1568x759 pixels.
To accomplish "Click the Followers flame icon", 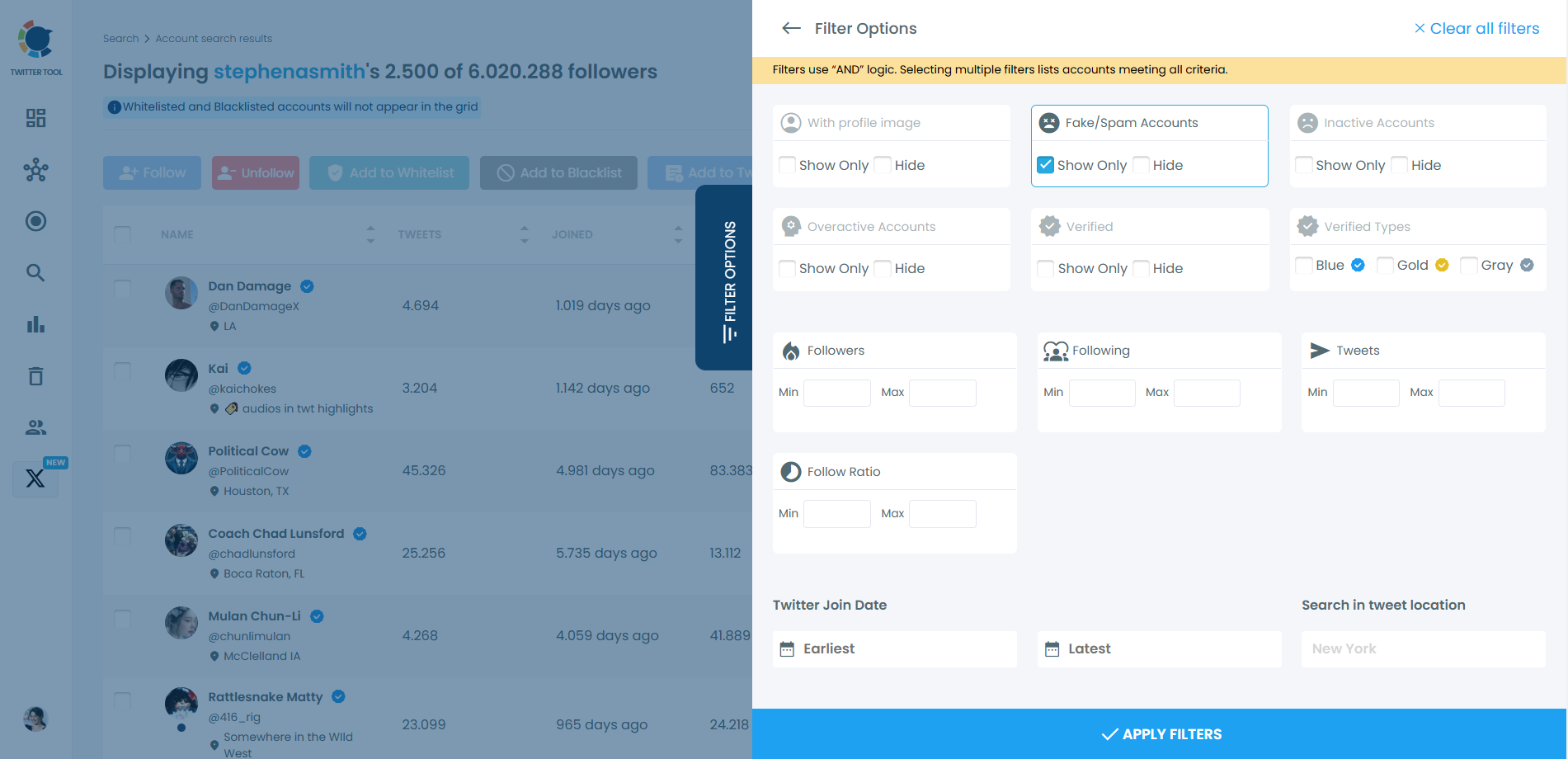I will (791, 351).
